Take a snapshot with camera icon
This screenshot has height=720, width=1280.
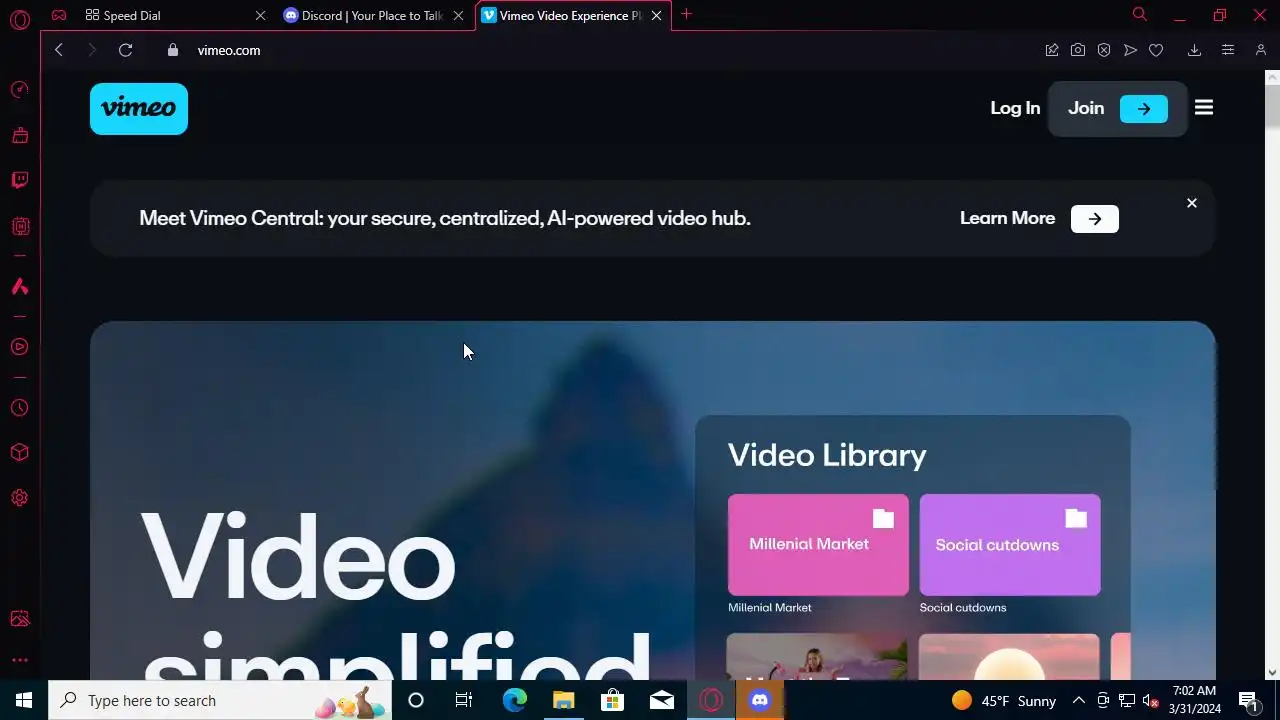(x=1078, y=50)
